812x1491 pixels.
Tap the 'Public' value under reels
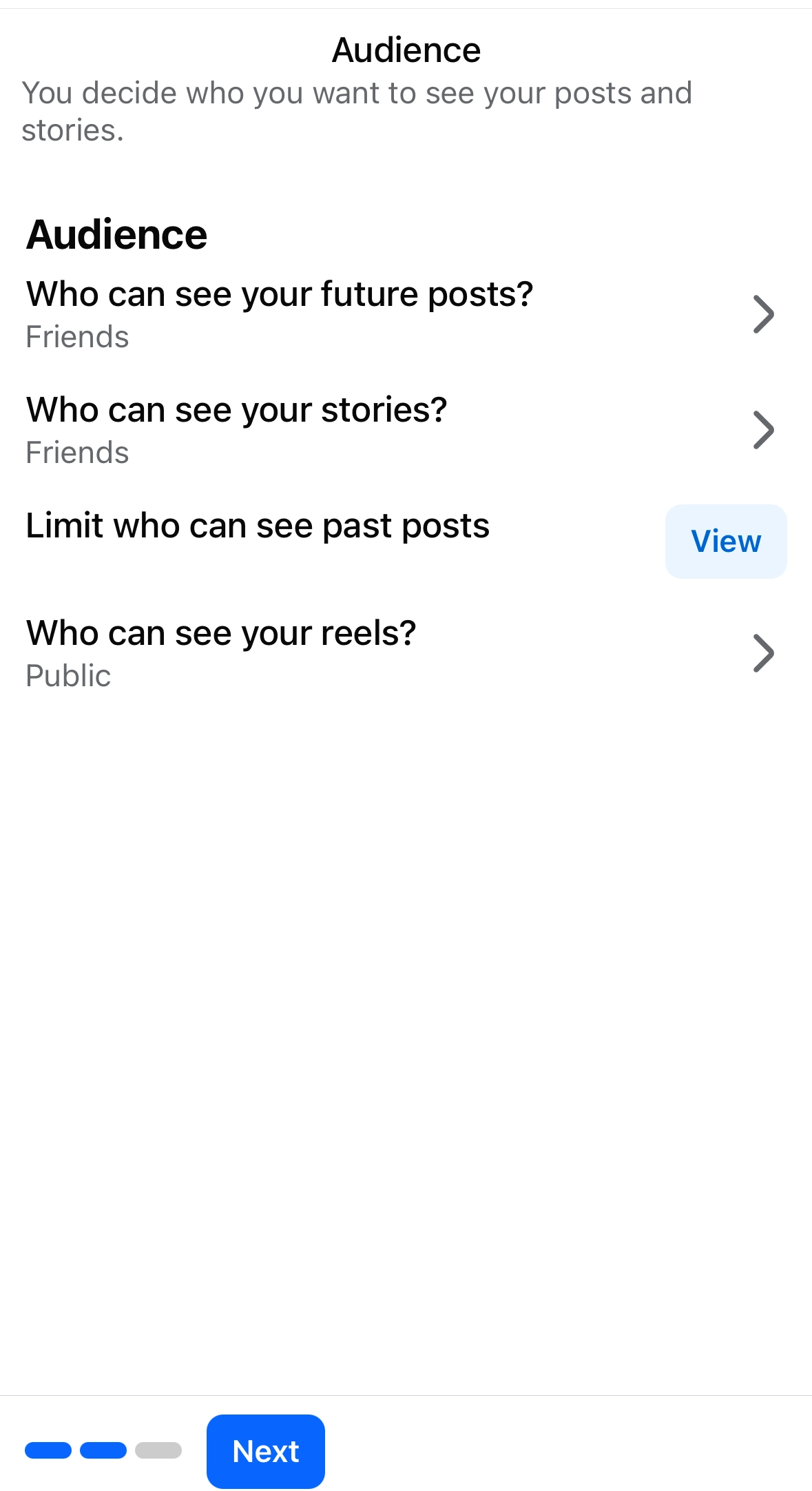coord(68,676)
